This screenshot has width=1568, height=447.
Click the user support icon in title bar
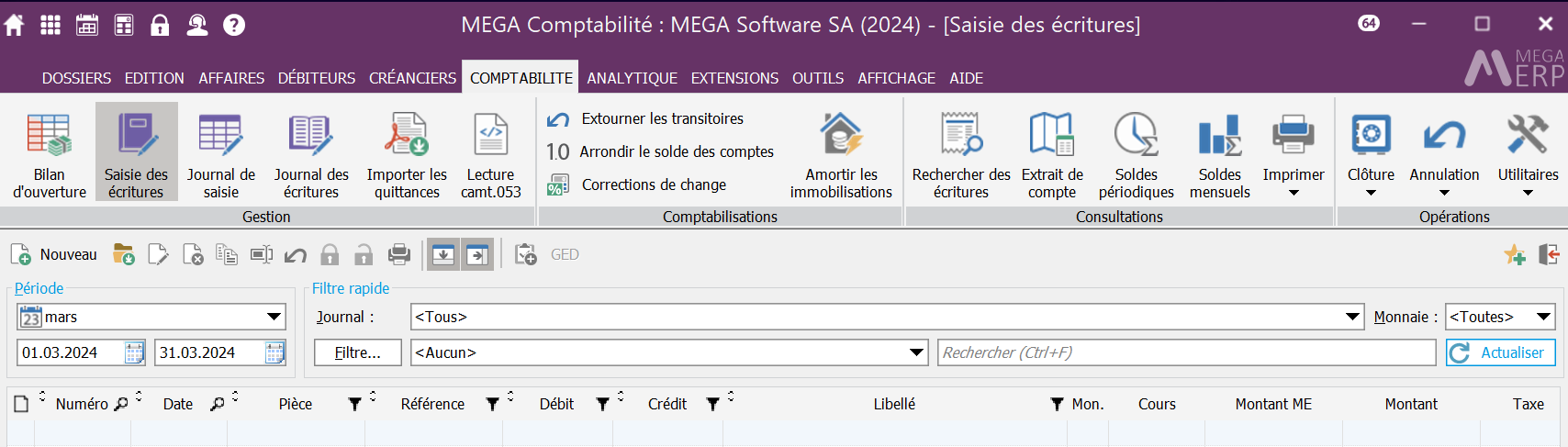click(x=197, y=25)
